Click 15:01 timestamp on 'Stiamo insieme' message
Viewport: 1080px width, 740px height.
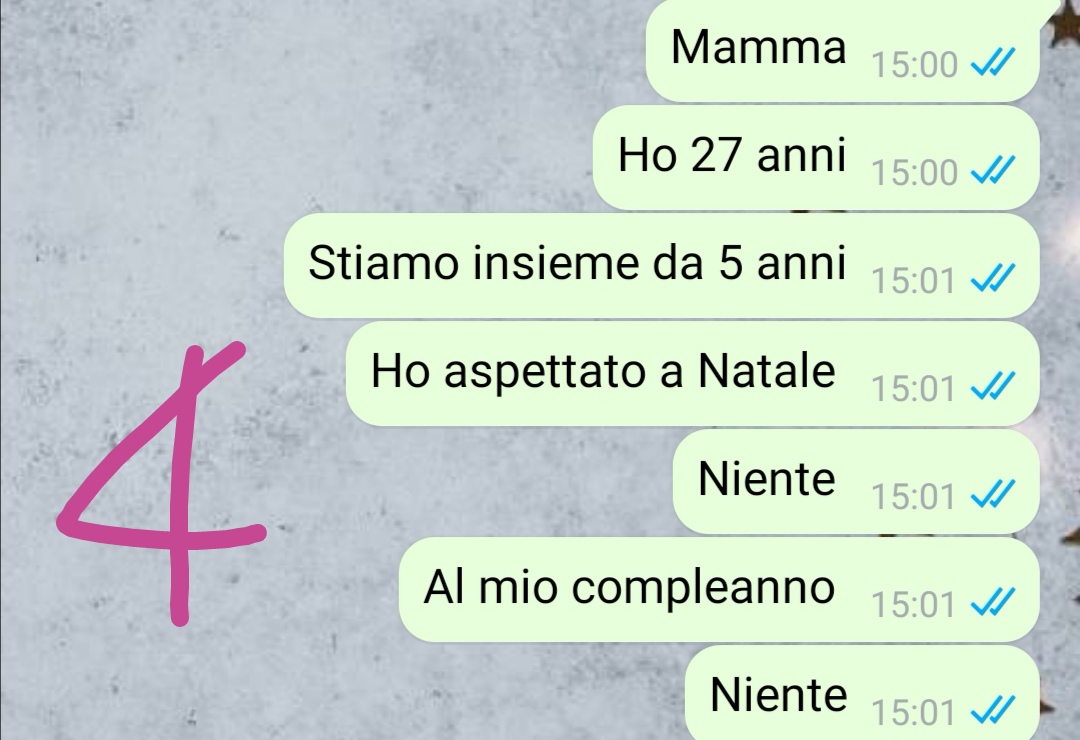(x=913, y=281)
